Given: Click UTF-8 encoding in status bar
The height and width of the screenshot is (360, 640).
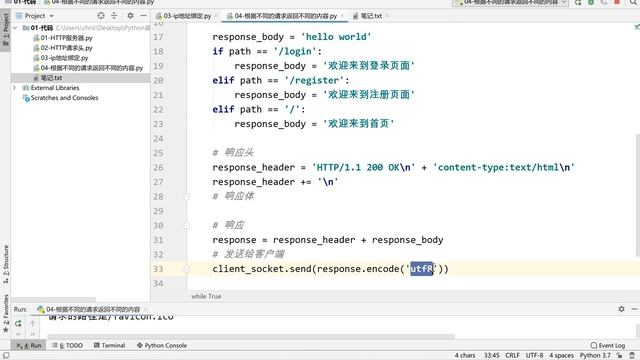Looking at the screenshot, I should click(534, 356).
